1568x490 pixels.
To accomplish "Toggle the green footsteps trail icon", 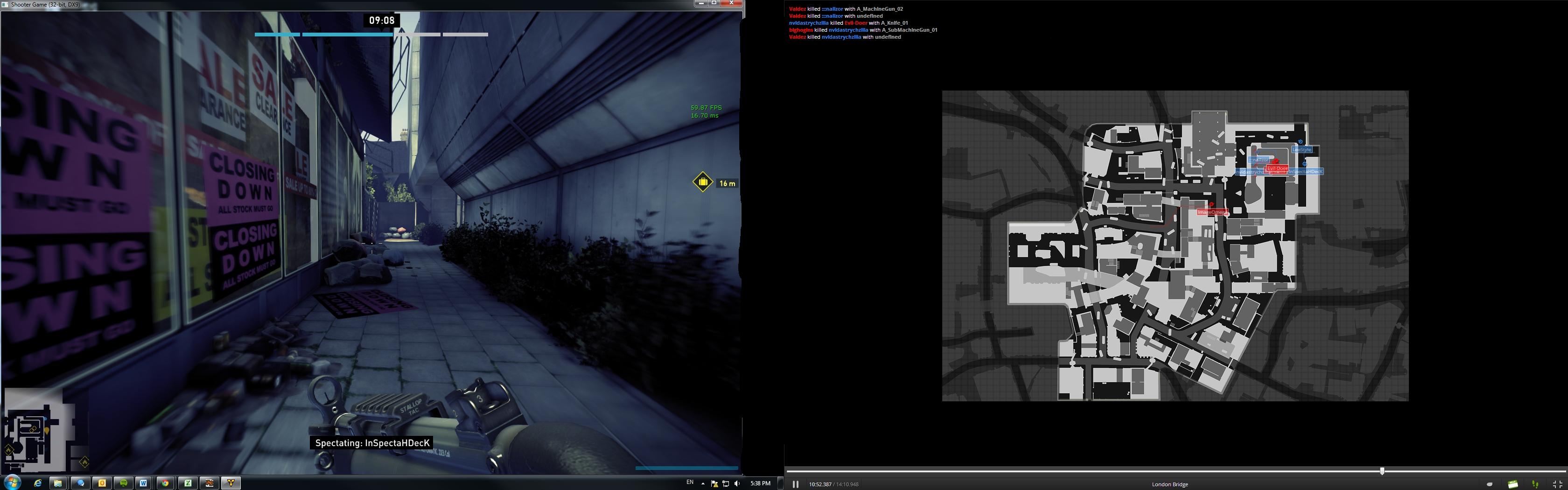I will tap(1535, 484).
